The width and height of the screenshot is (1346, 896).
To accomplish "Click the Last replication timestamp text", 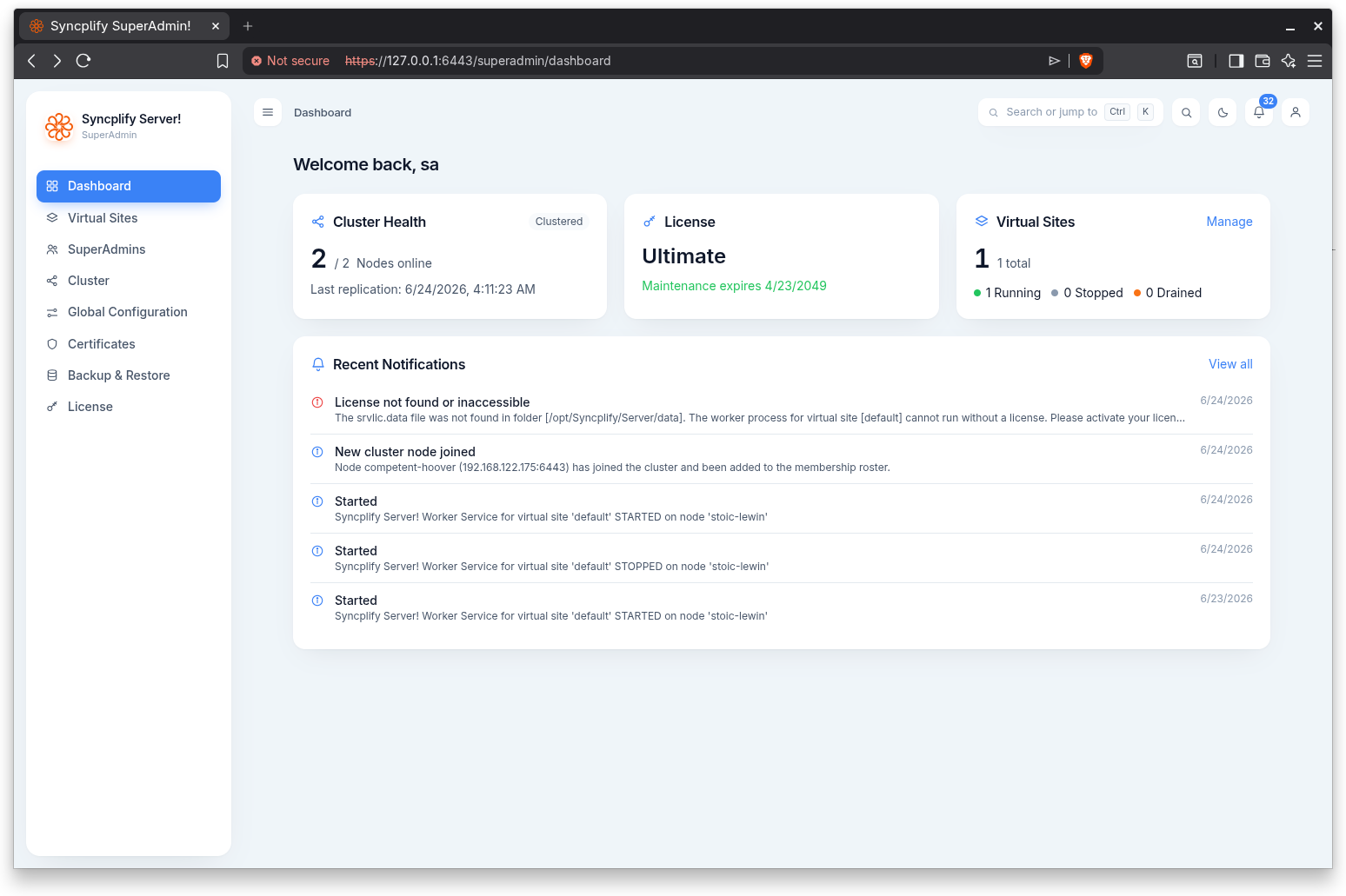I will click(x=423, y=289).
